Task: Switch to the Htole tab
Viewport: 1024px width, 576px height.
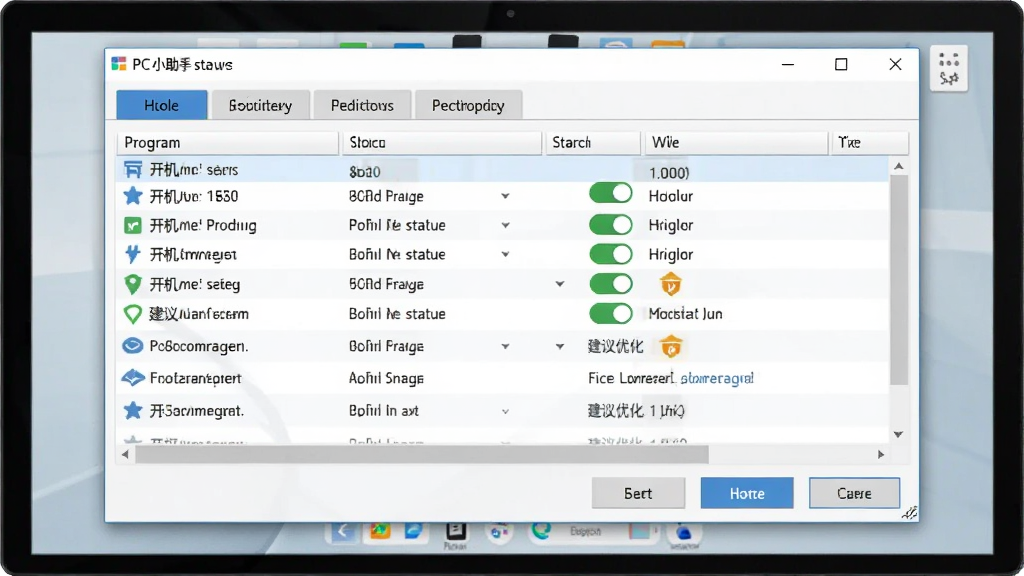Action: coord(162,105)
